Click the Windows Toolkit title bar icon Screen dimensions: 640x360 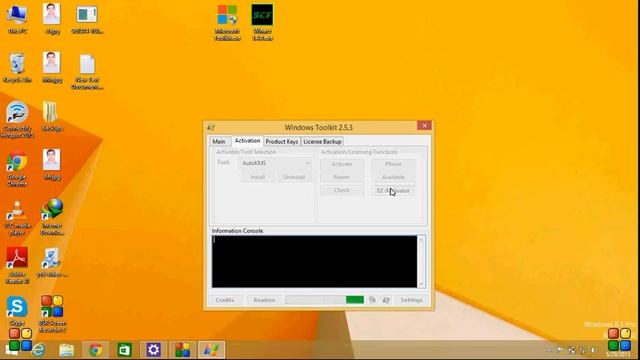pos(211,127)
